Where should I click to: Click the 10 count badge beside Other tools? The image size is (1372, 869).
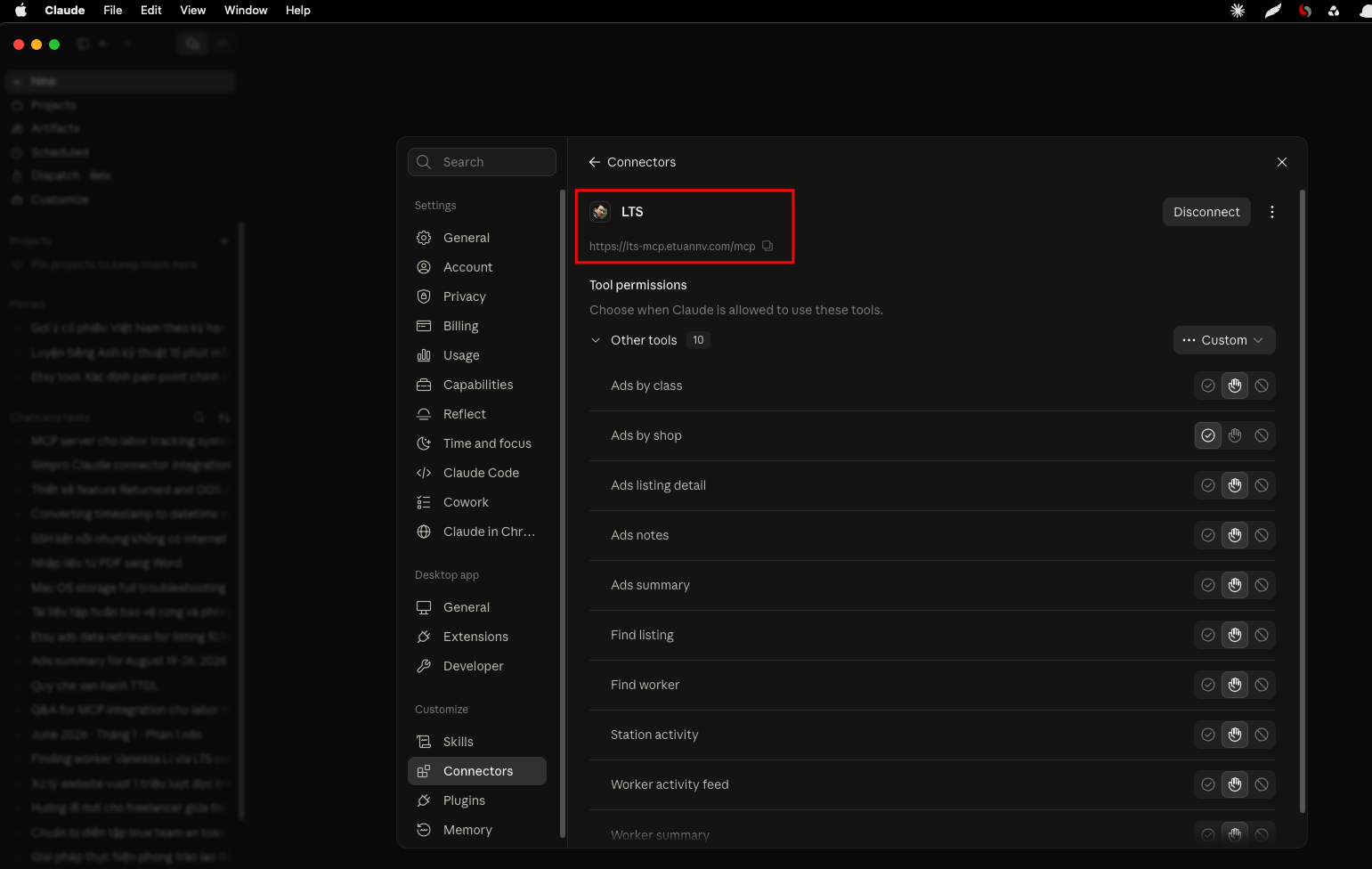click(698, 340)
